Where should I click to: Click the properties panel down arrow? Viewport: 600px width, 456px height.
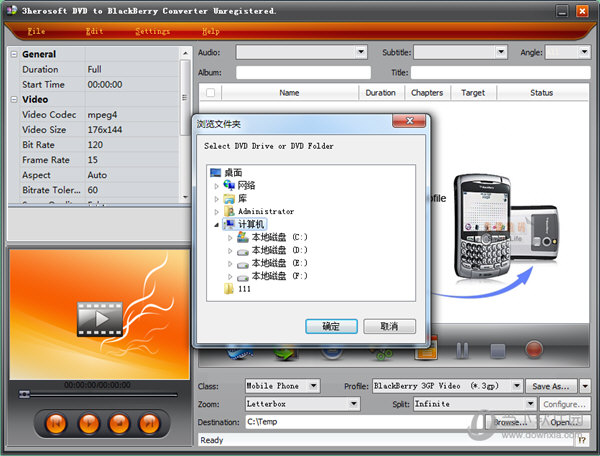(185, 197)
